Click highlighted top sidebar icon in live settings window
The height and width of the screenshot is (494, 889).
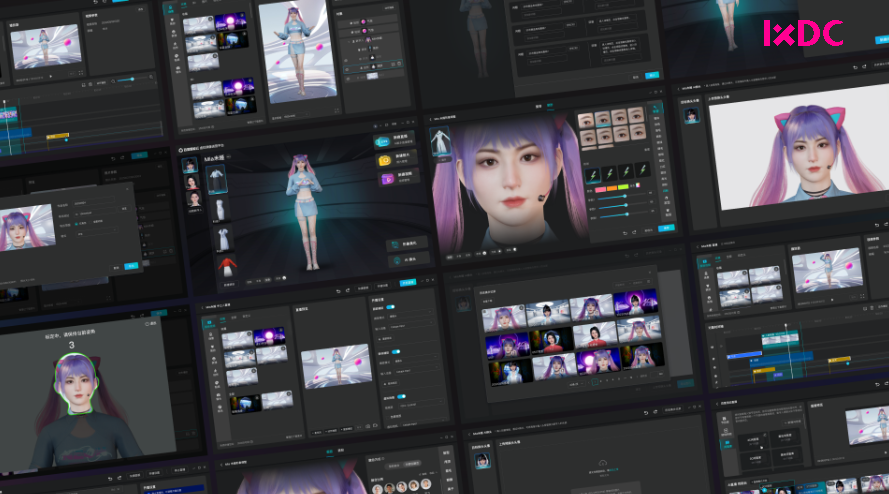coord(209,323)
